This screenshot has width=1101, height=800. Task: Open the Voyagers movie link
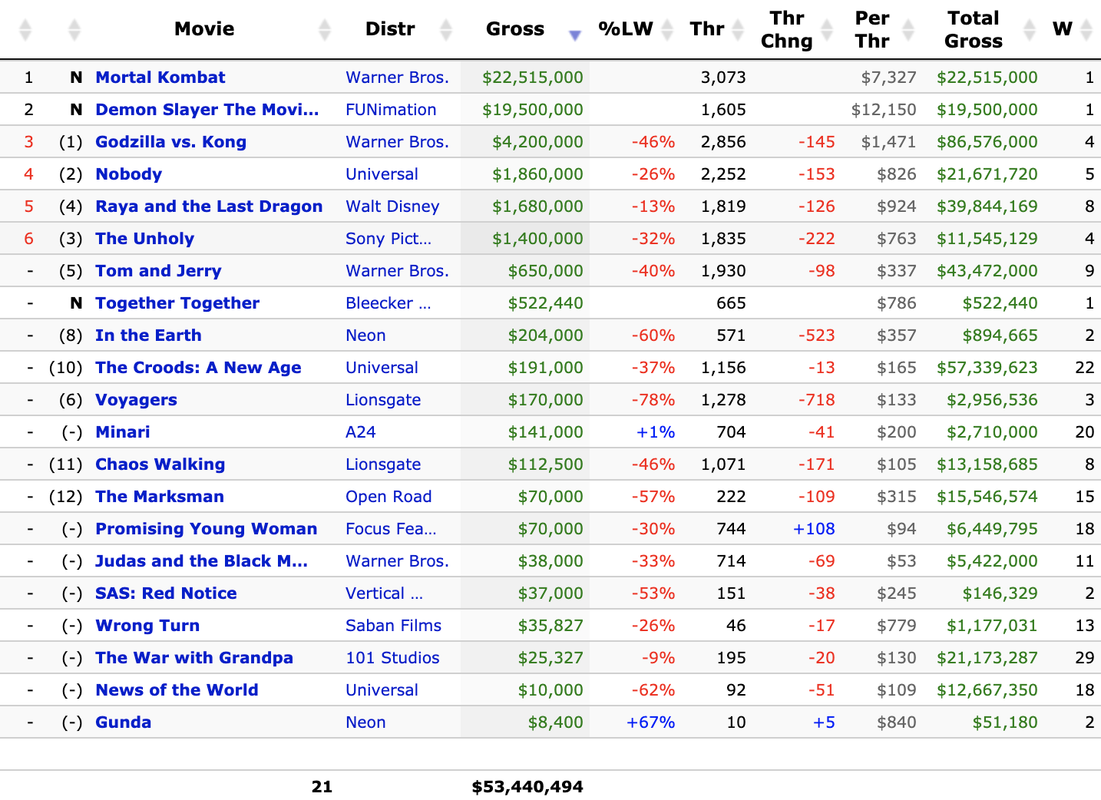[x=136, y=400]
